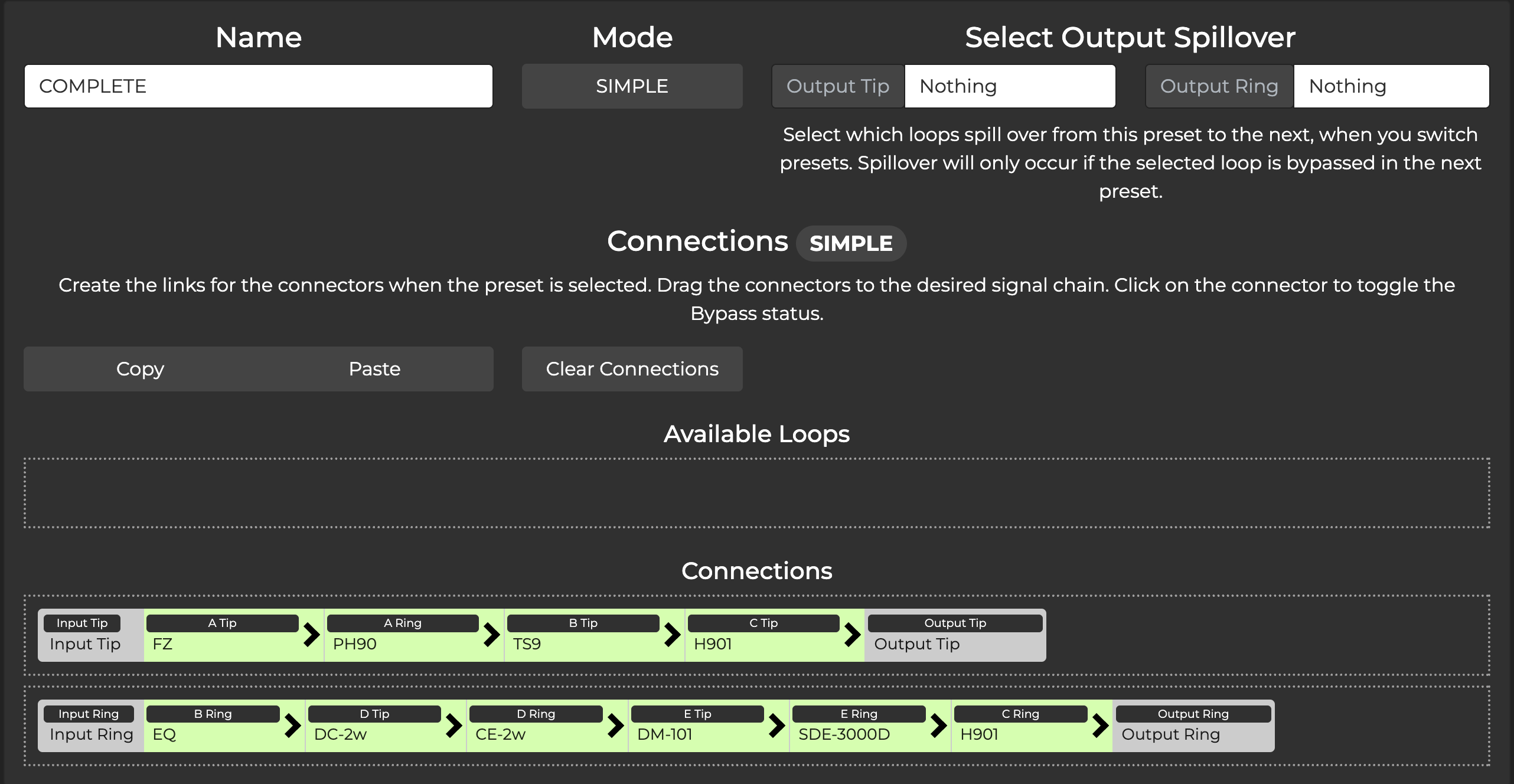The width and height of the screenshot is (1514, 784).
Task: Focus the COMPLETE preset name field
Action: [x=258, y=86]
